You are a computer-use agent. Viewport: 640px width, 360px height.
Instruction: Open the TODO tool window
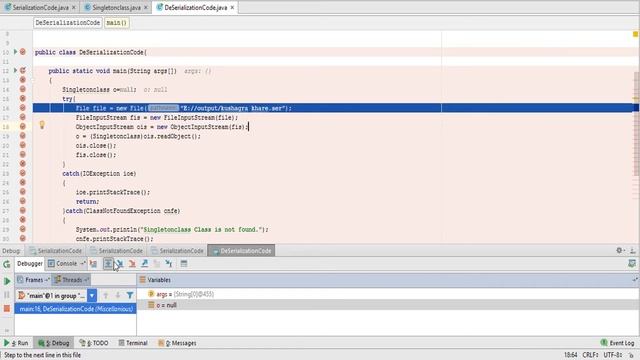click(94, 343)
